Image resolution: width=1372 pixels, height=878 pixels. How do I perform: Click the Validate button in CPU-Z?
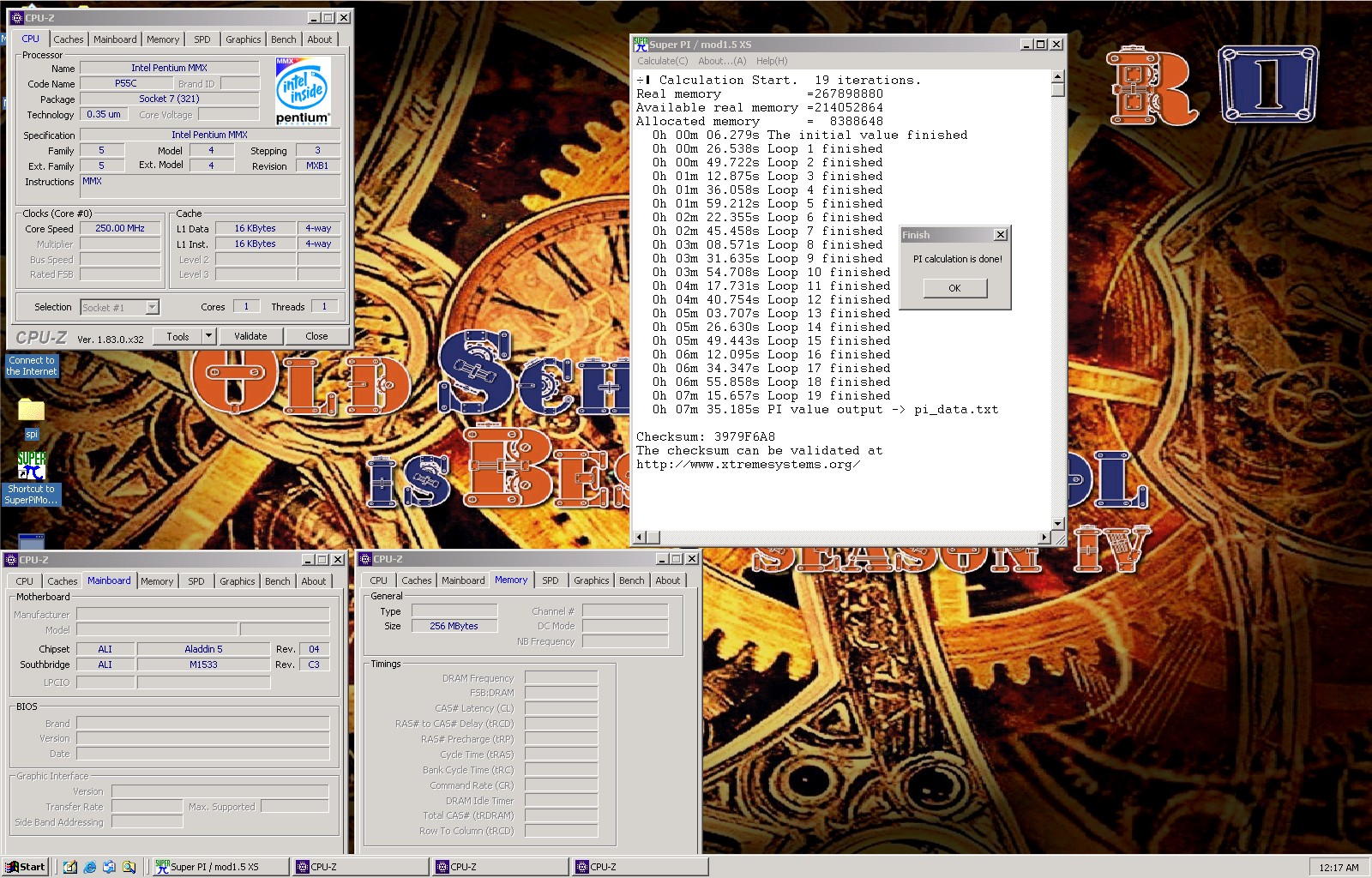(250, 336)
